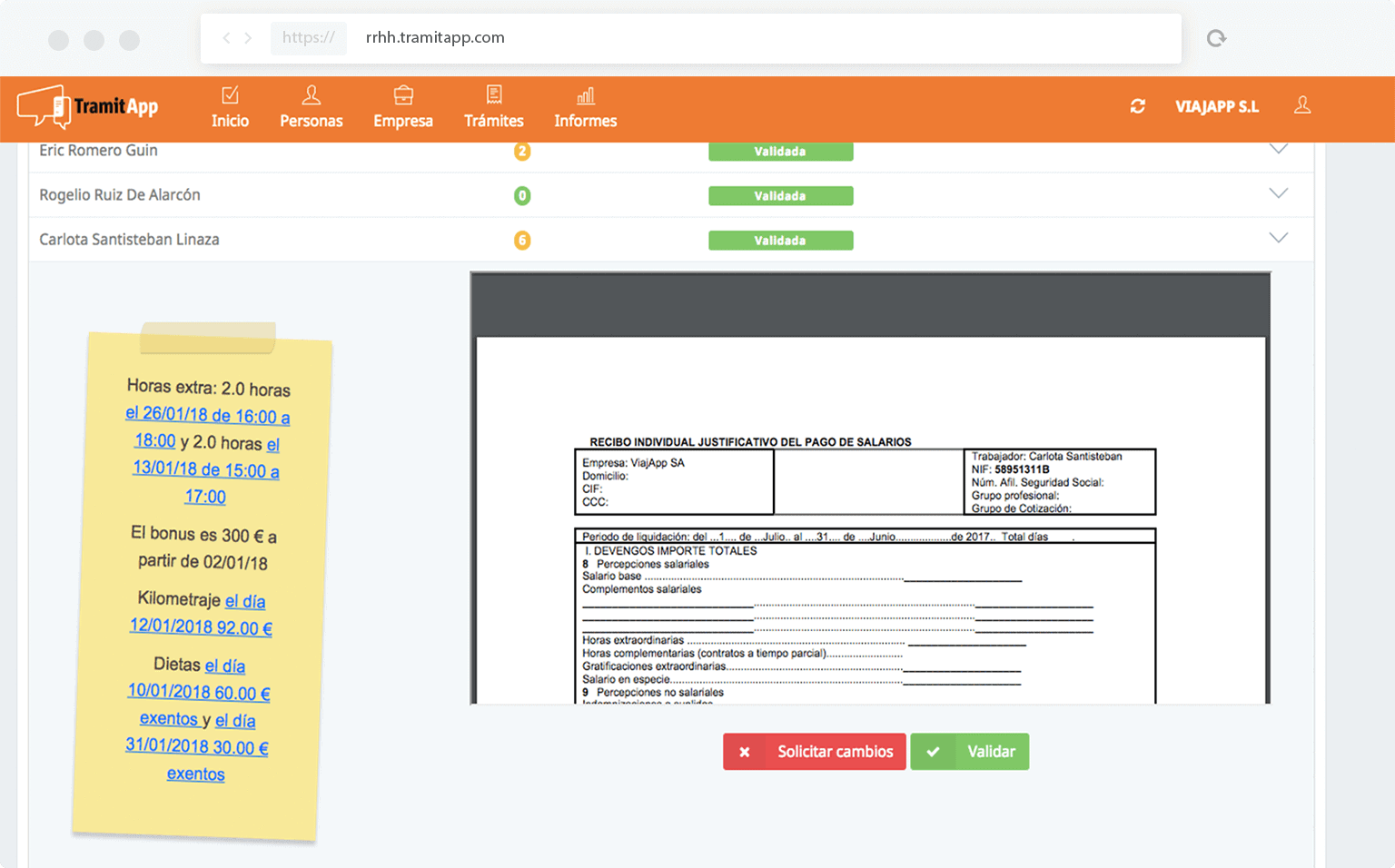Select name Rogelio Ruiz De Alarcón
This screenshot has width=1395, height=868.
click(x=120, y=195)
